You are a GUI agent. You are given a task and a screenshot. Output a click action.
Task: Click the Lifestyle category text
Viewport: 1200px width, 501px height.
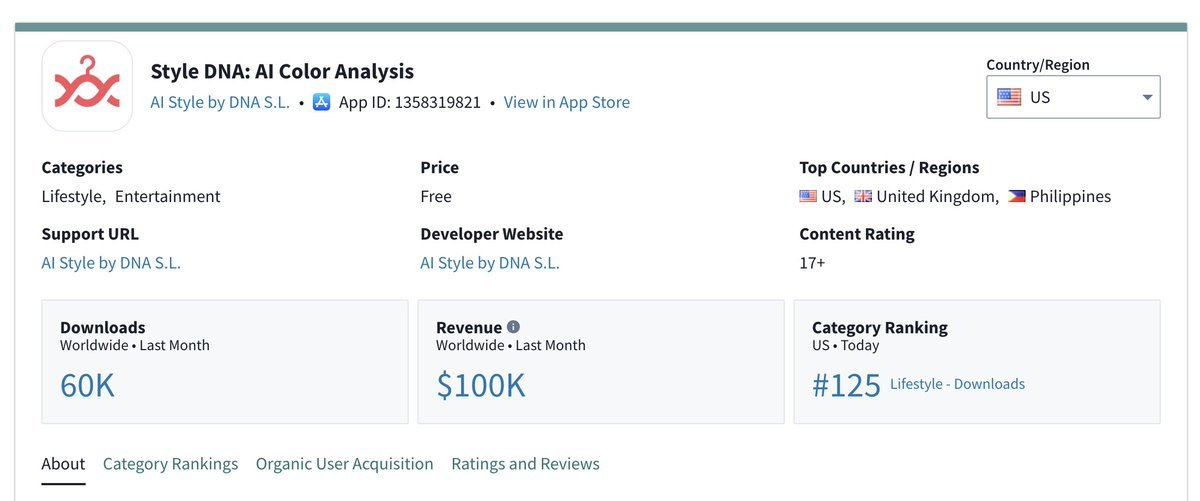[73, 197]
